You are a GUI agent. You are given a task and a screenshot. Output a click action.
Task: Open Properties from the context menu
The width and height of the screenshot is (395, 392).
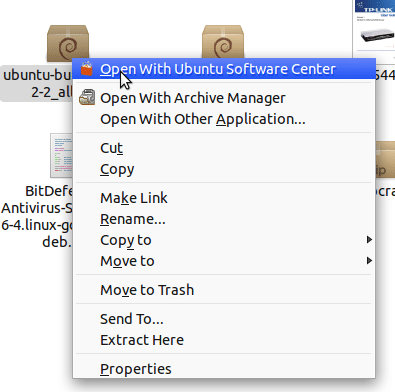click(x=224, y=369)
